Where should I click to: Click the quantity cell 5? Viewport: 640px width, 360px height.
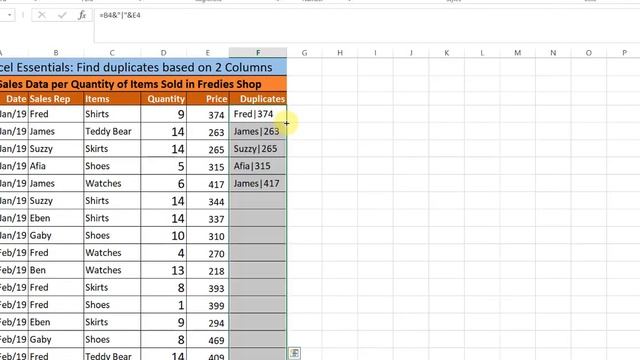pos(164,166)
